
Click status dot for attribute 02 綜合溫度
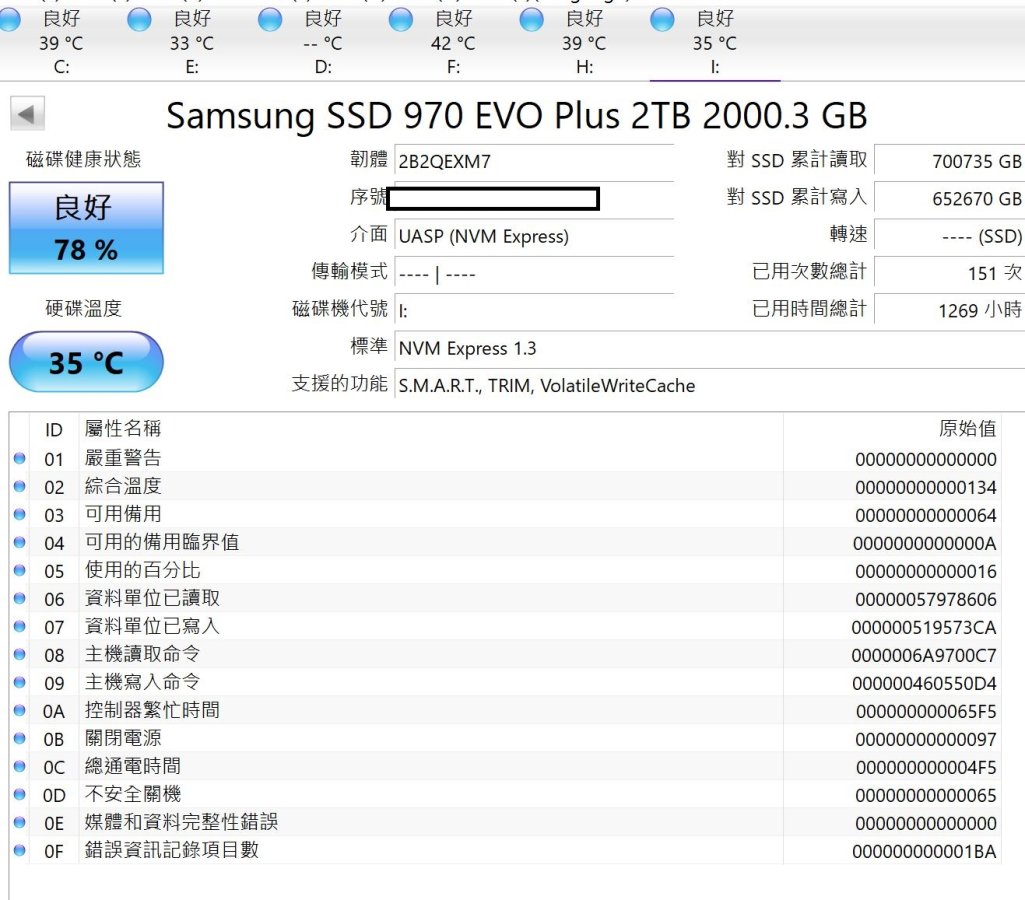[x=20, y=486]
